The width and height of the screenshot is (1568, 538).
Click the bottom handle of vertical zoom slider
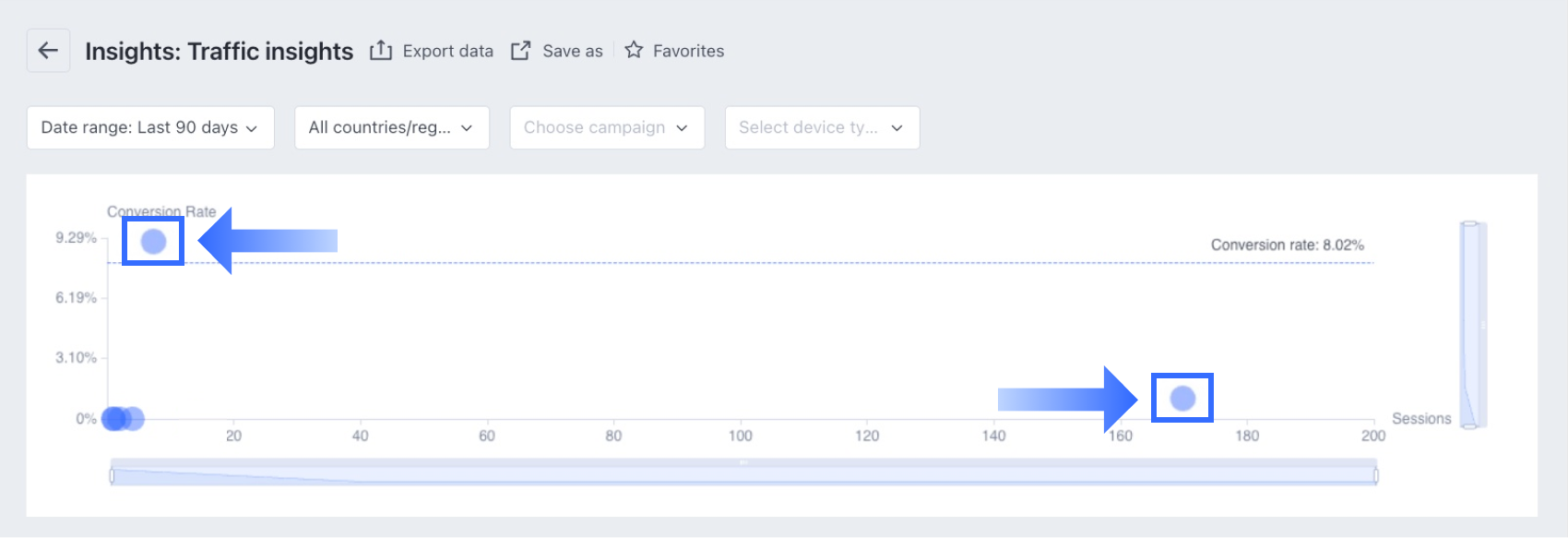(1470, 425)
